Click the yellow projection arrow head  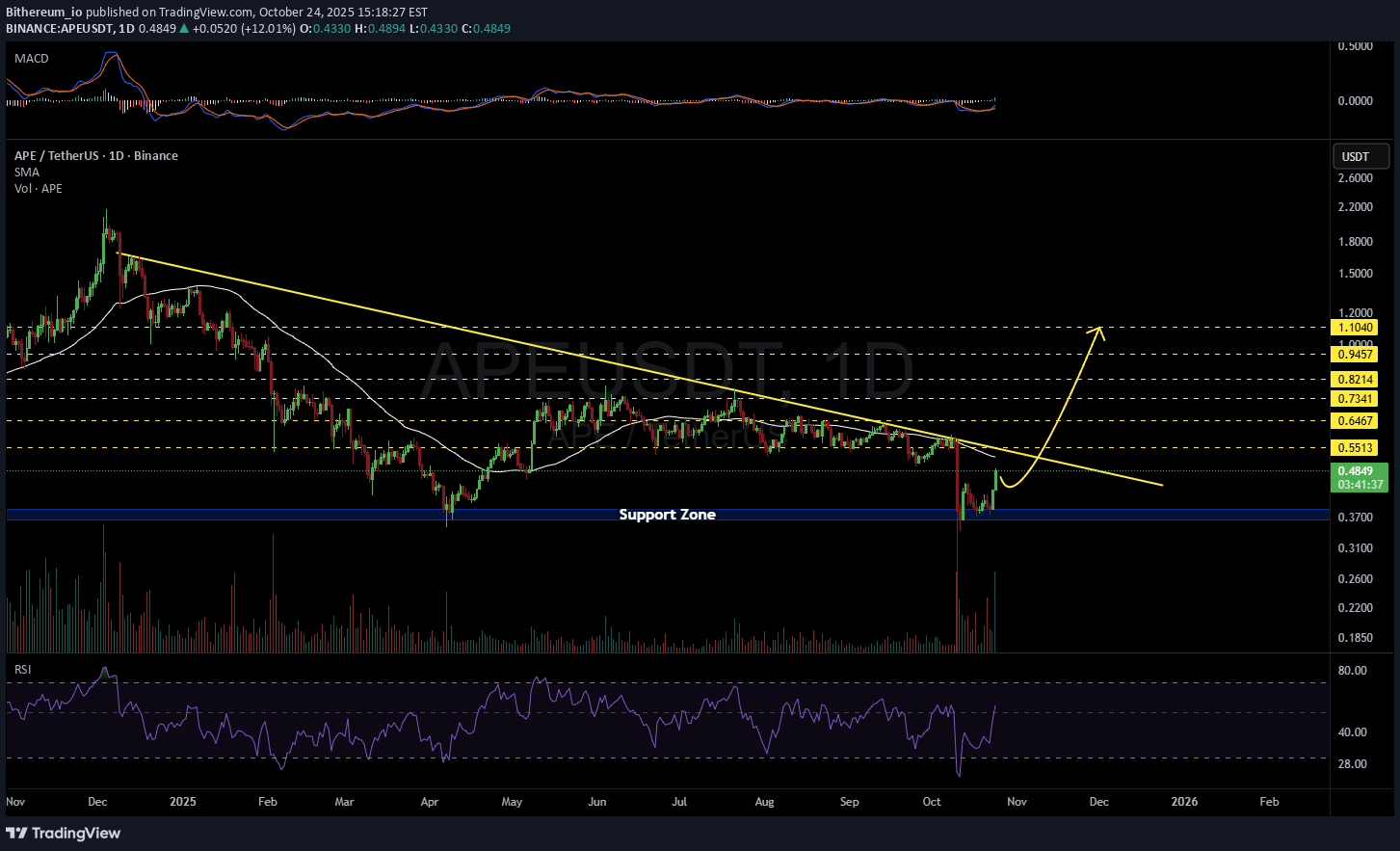(1097, 332)
